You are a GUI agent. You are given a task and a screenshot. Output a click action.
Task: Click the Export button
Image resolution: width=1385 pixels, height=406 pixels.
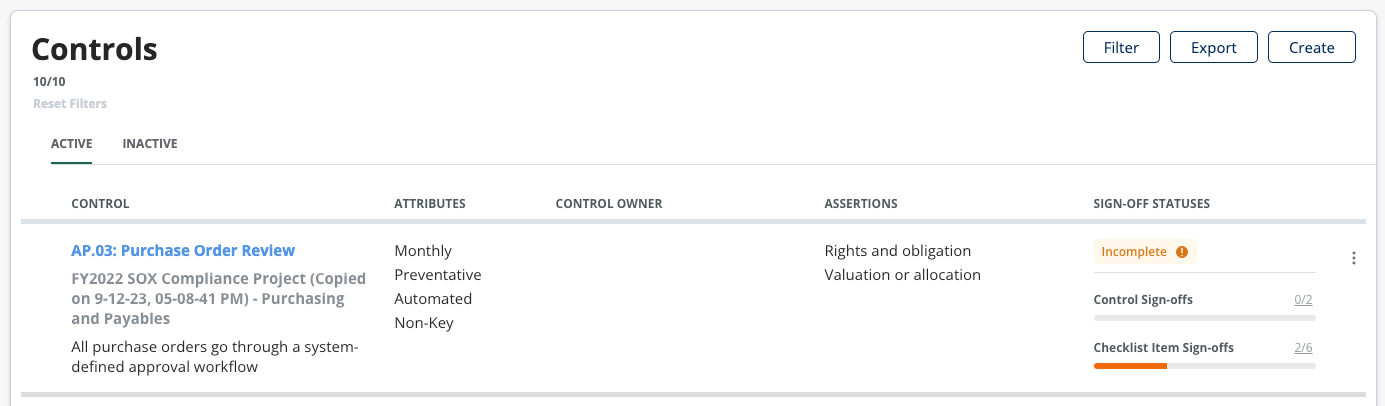coord(1214,47)
